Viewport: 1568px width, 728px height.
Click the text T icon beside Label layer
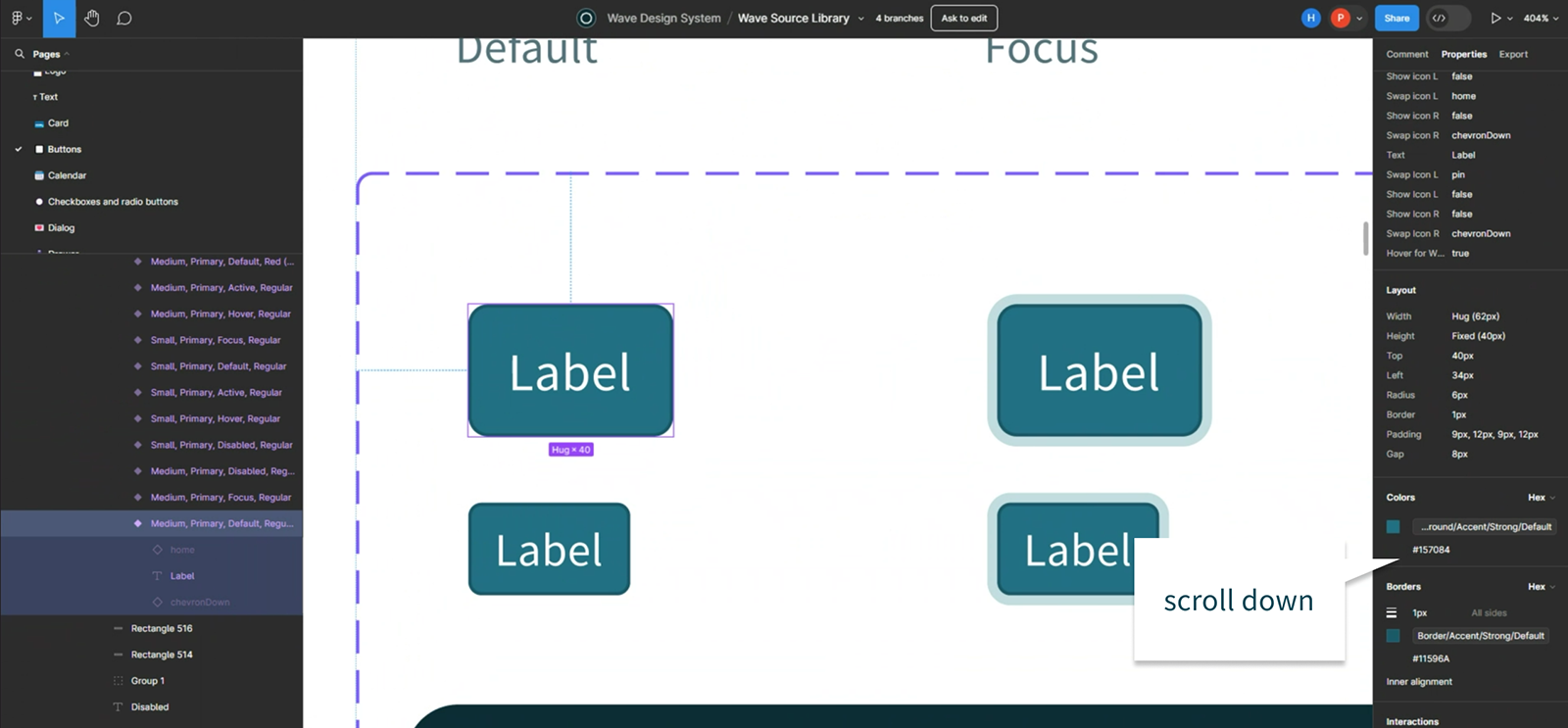(158, 576)
